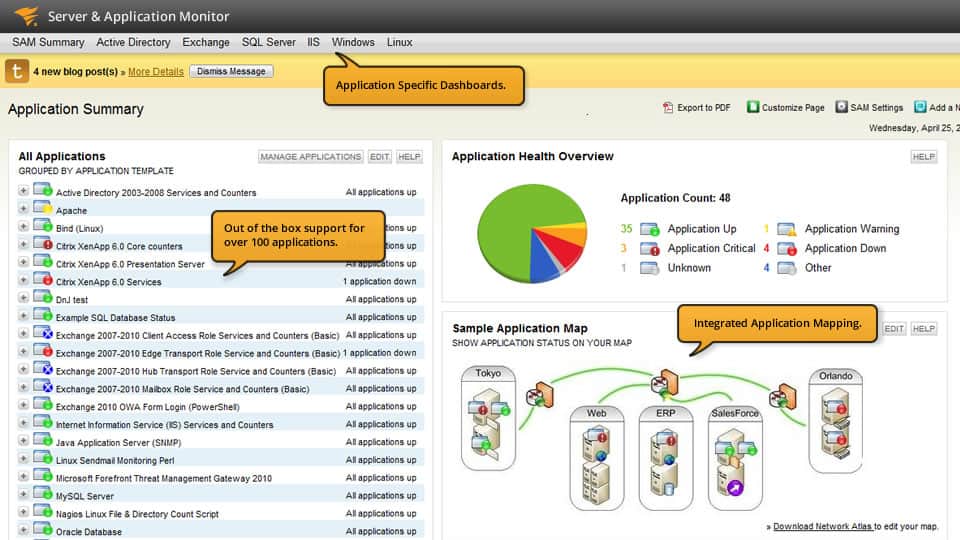Follow the More Details link
The width and height of the screenshot is (960, 540).
click(156, 72)
